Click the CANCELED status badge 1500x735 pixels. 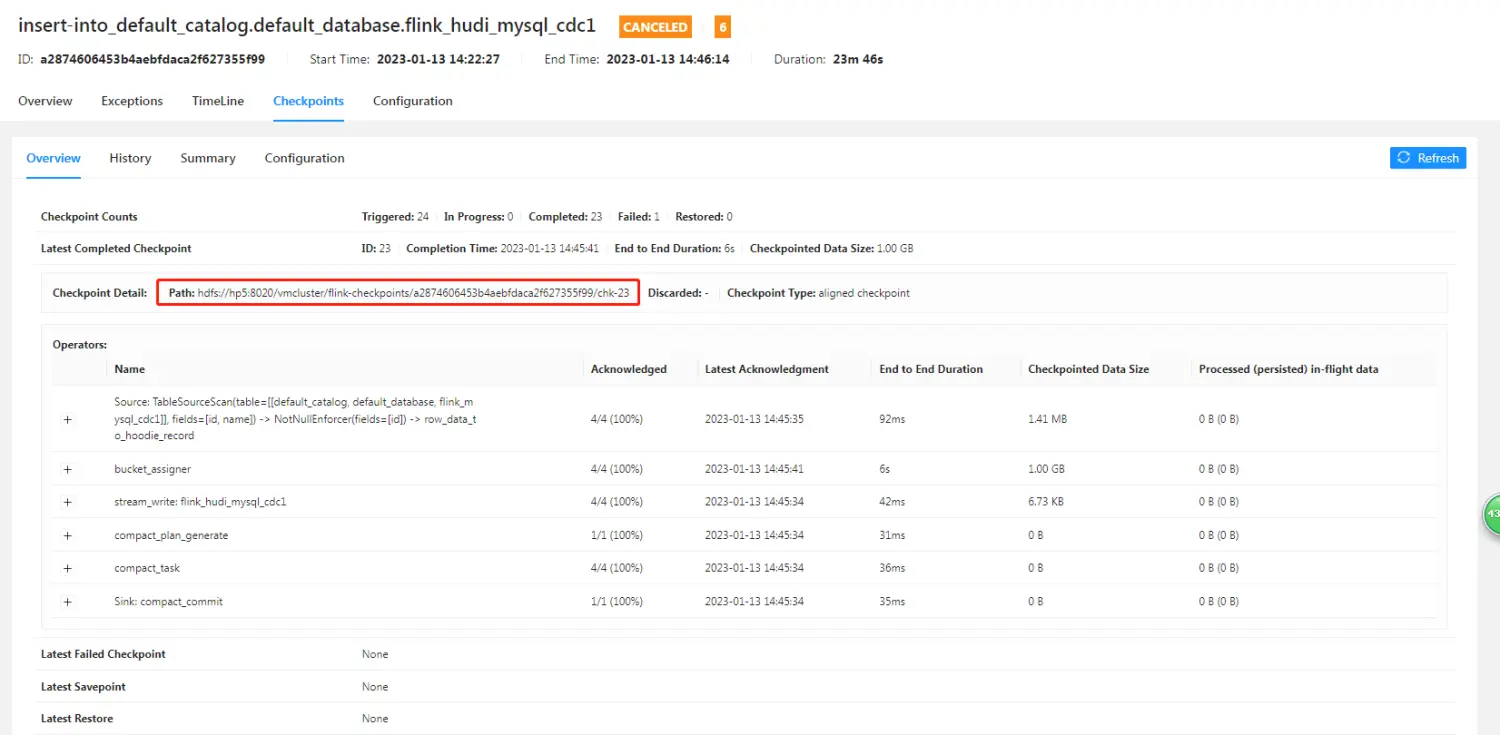point(655,27)
